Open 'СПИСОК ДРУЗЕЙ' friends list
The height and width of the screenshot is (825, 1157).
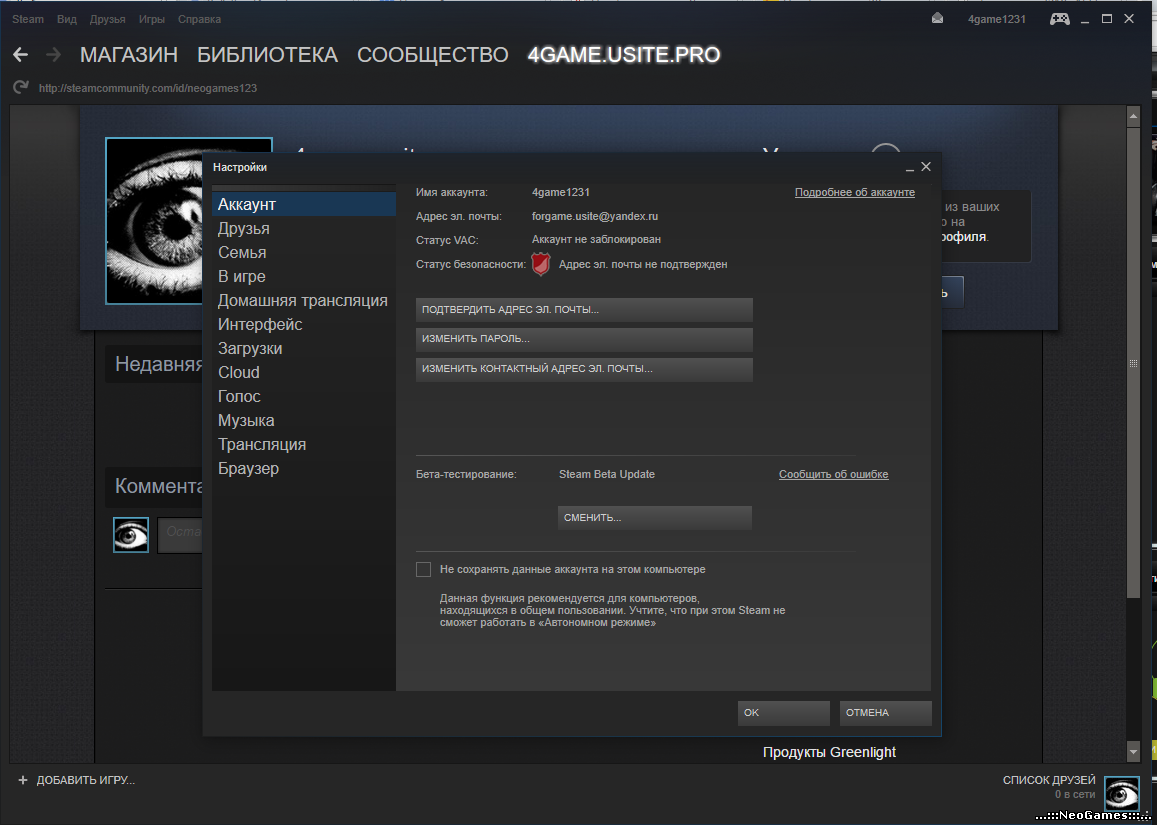click(x=1049, y=780)
